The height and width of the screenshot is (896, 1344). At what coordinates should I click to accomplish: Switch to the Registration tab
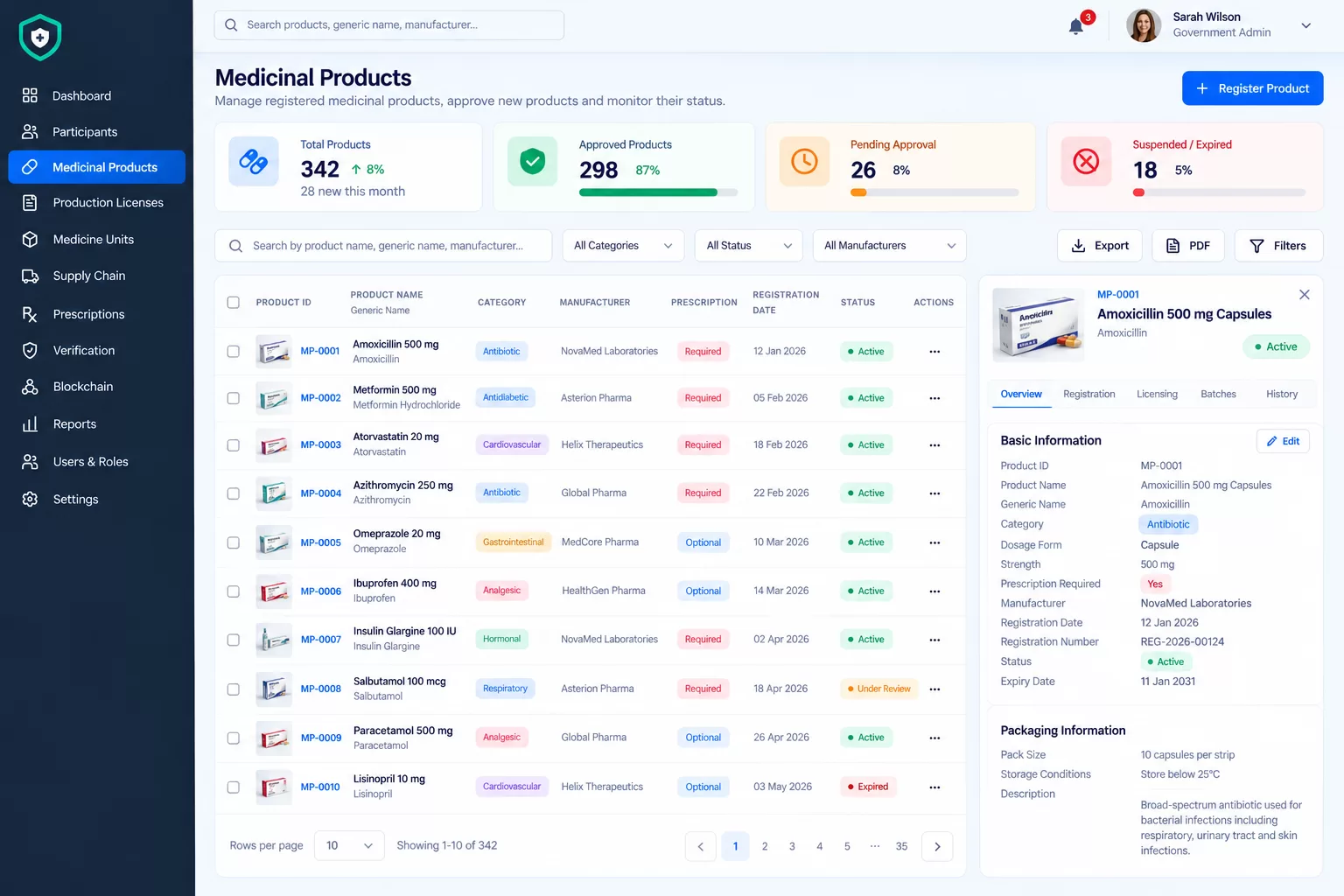click(1089, 395)
